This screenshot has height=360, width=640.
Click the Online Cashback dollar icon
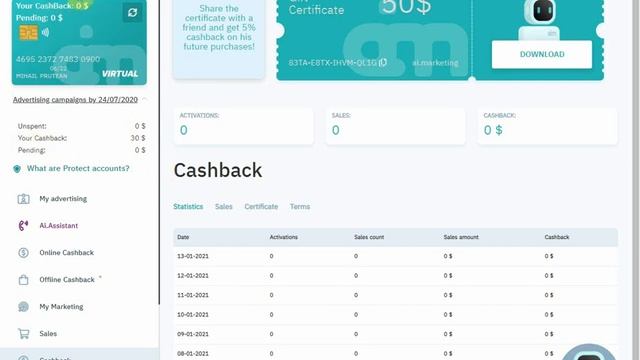tap(23, 253)
